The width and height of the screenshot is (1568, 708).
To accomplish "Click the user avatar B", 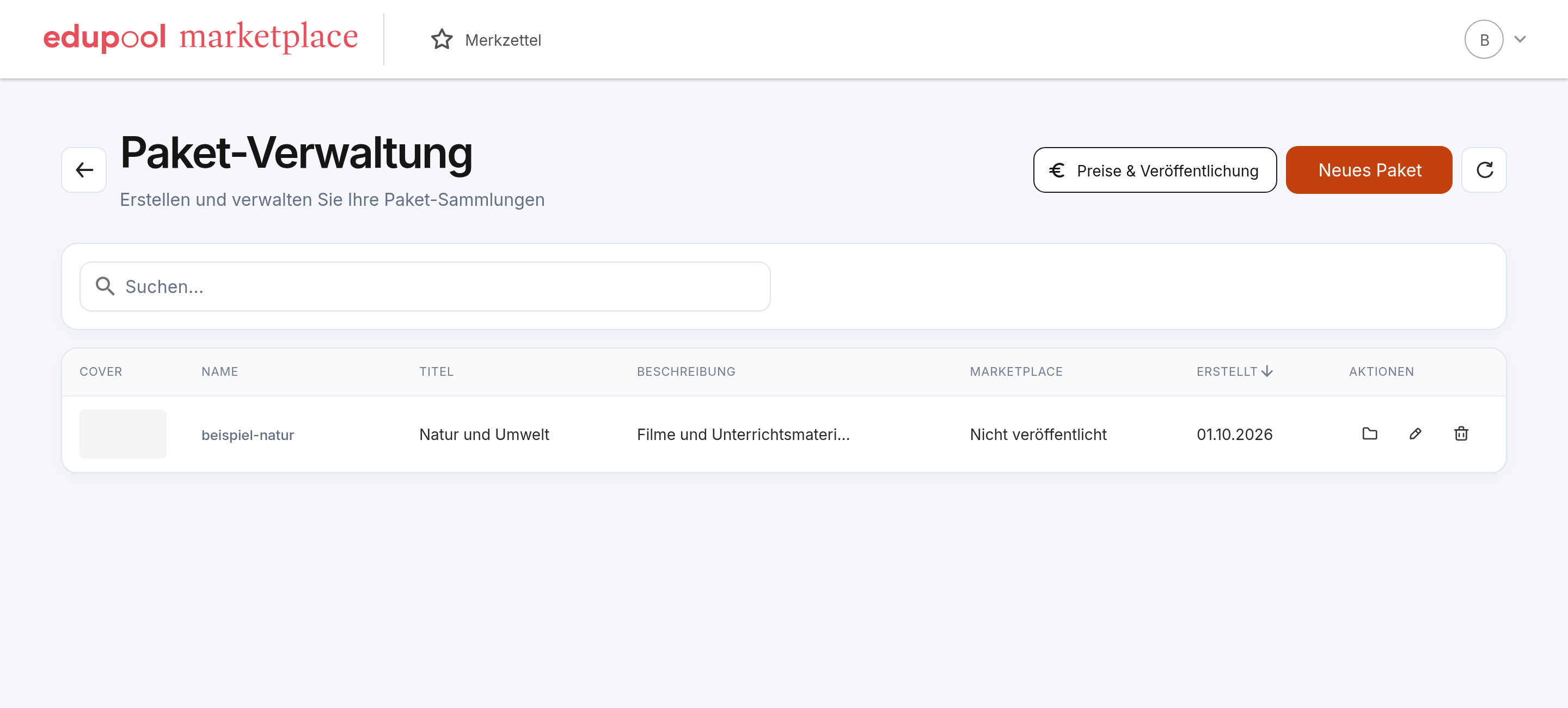I will coord(1484,40).
